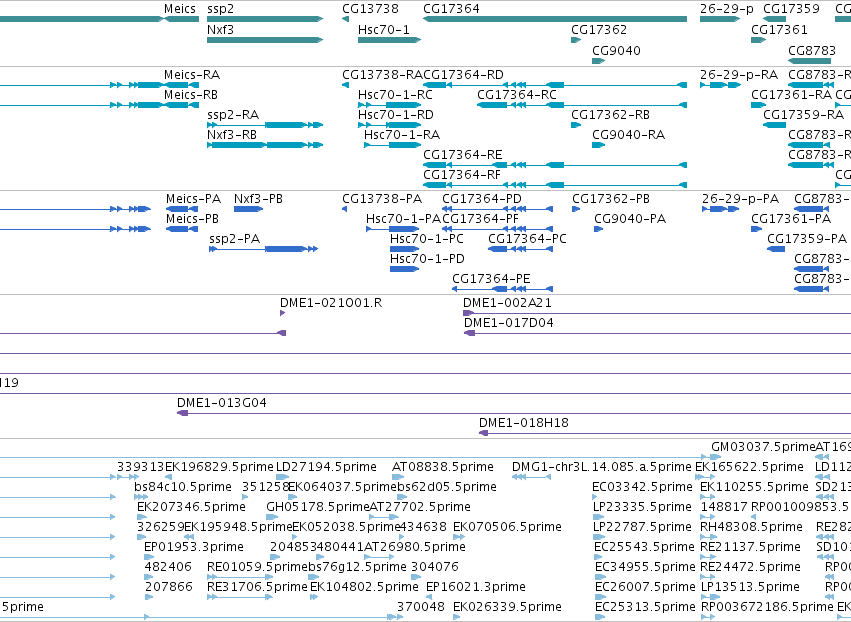Click the CG8783 gene label

(812, 50)
